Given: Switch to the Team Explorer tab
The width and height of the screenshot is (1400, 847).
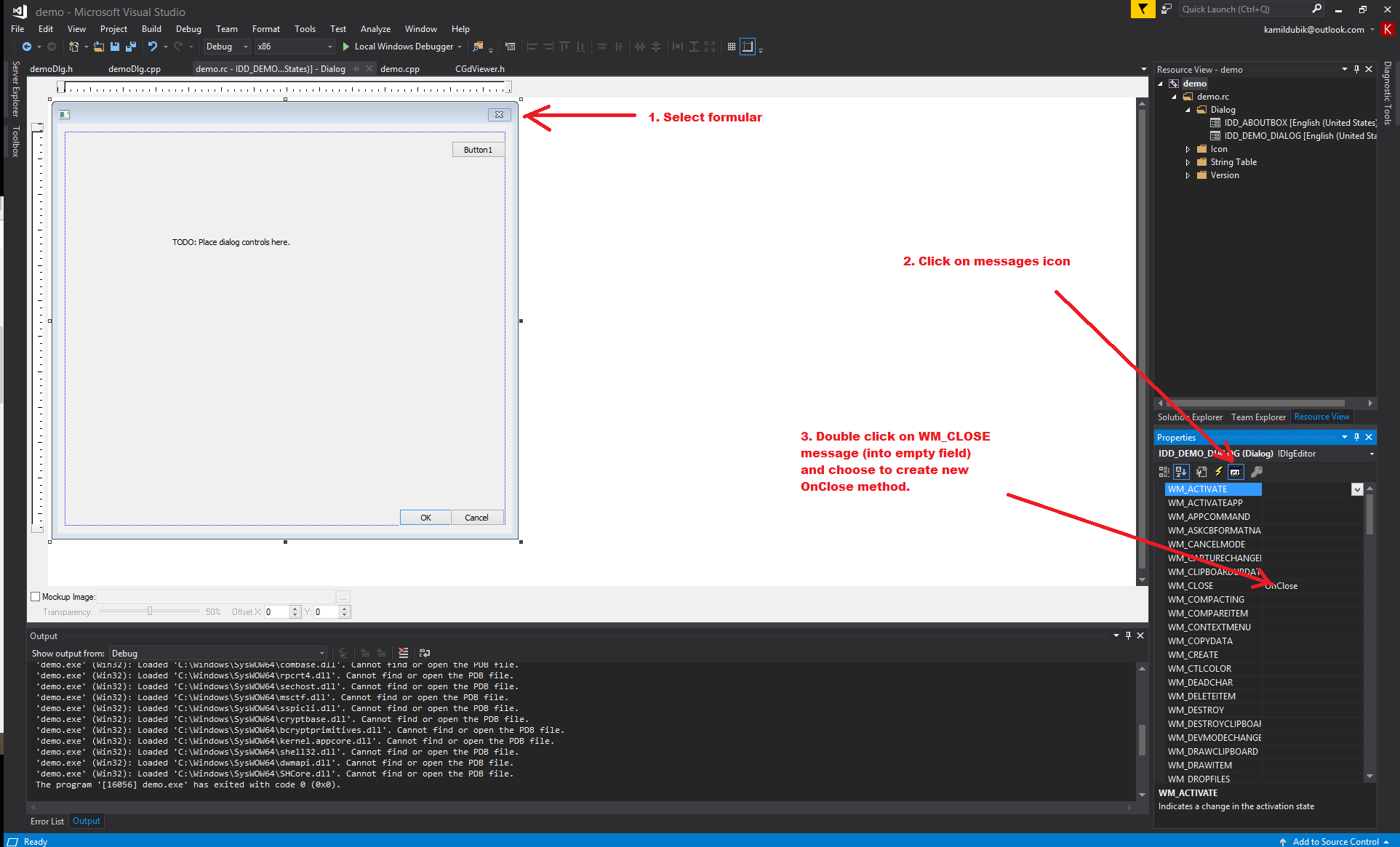Looking at the screenshot, I should click(x=1258, y=417).
